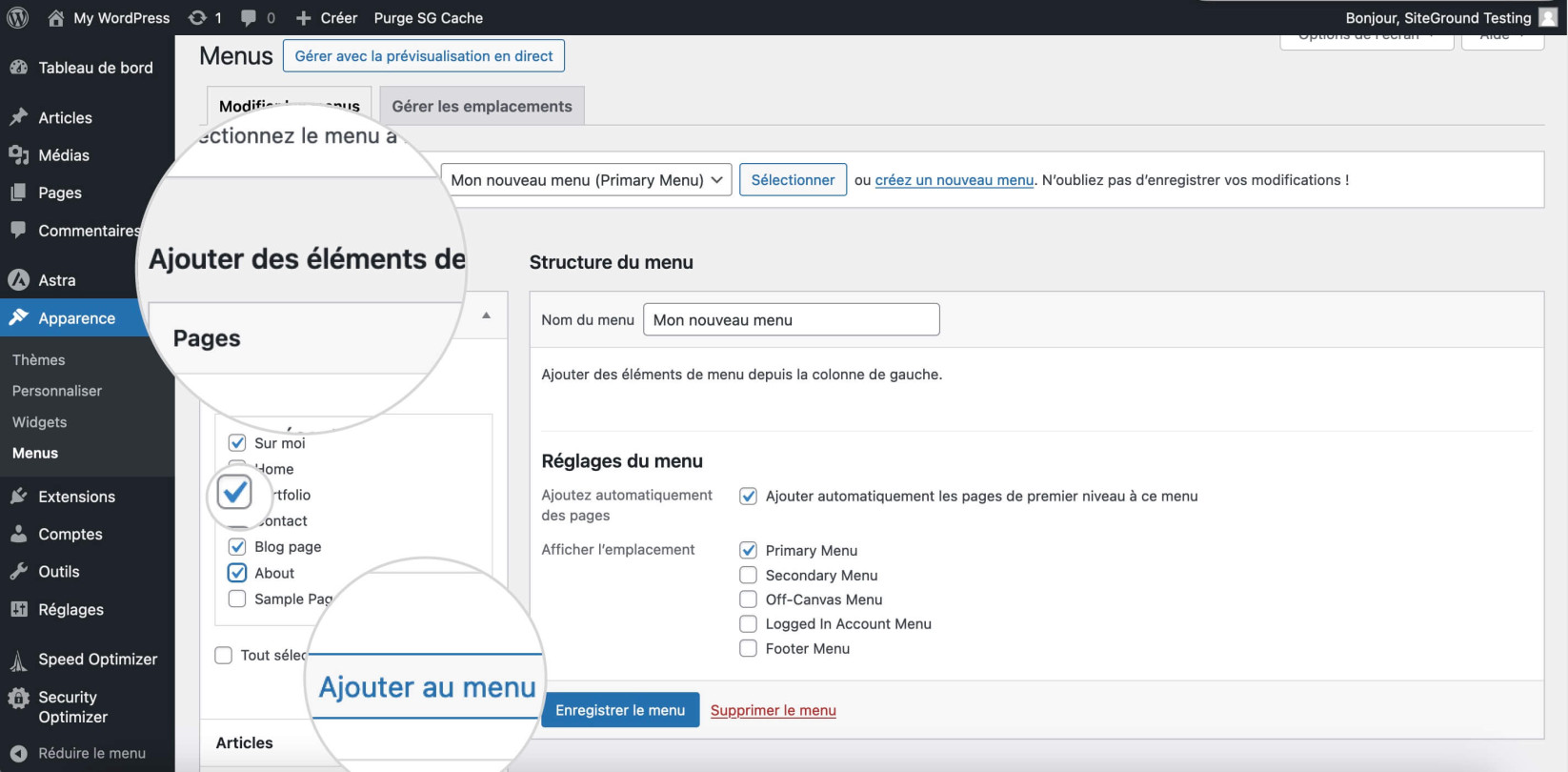Check the Logged In Account Menu box
The image size is (1568, 772).
749,623
